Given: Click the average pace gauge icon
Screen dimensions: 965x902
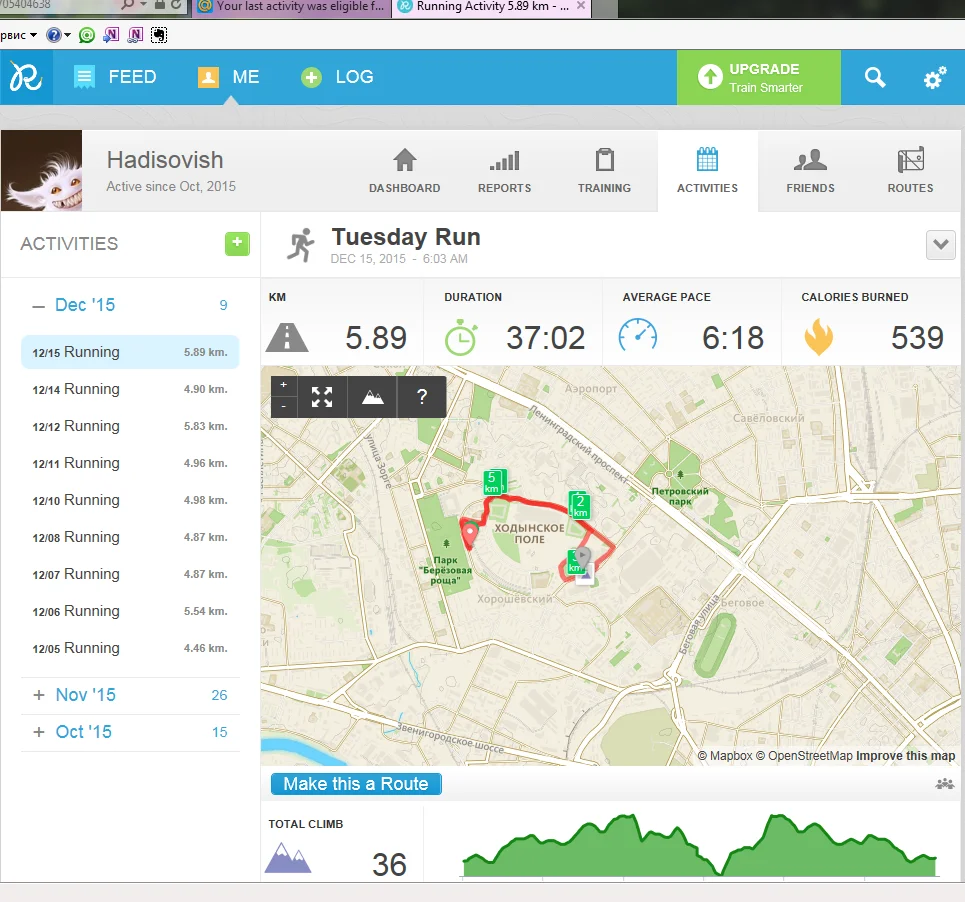Looking at the screenshot, I should [638, 335].
